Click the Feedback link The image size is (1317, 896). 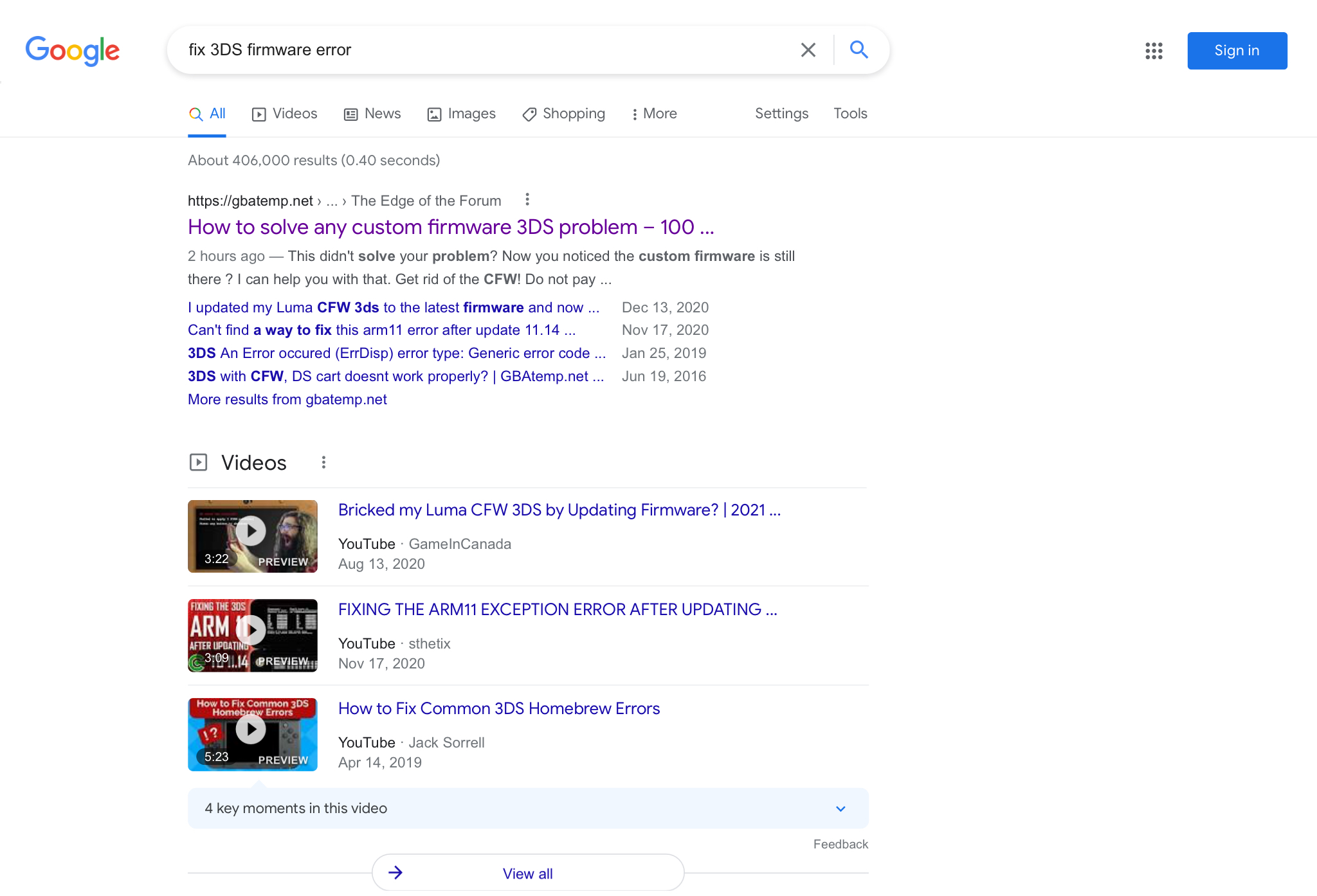[x=840, y=844]
